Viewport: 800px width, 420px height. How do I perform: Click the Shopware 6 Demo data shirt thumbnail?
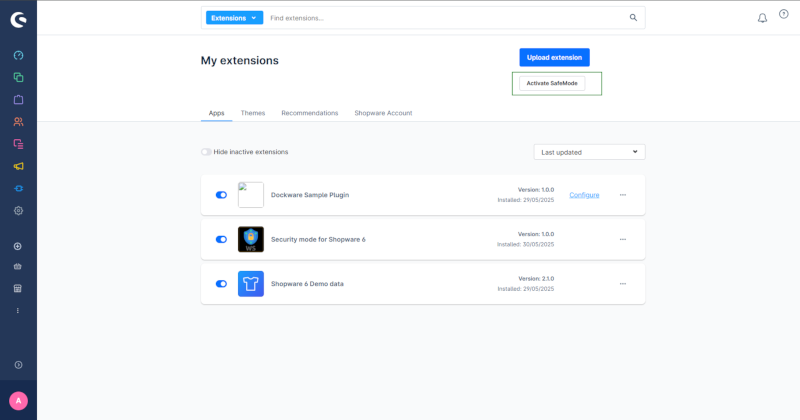(251, 284)
